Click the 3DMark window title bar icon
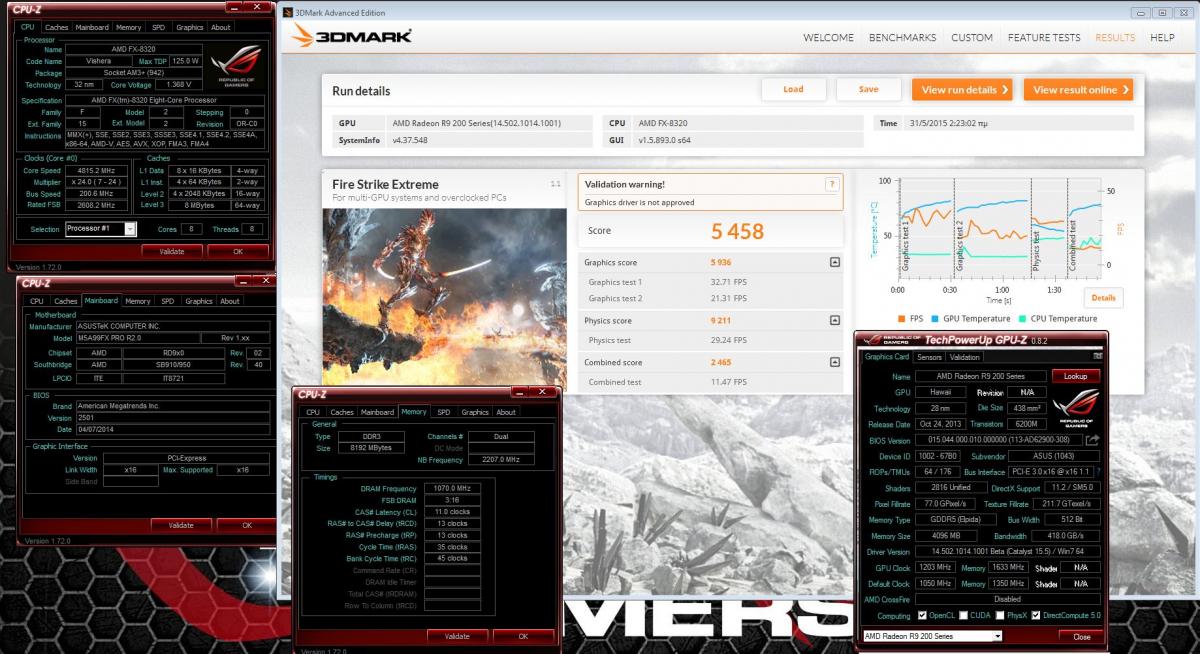Image resolution: width=1200 pixels, height=654 pixels. click(290, 12)
